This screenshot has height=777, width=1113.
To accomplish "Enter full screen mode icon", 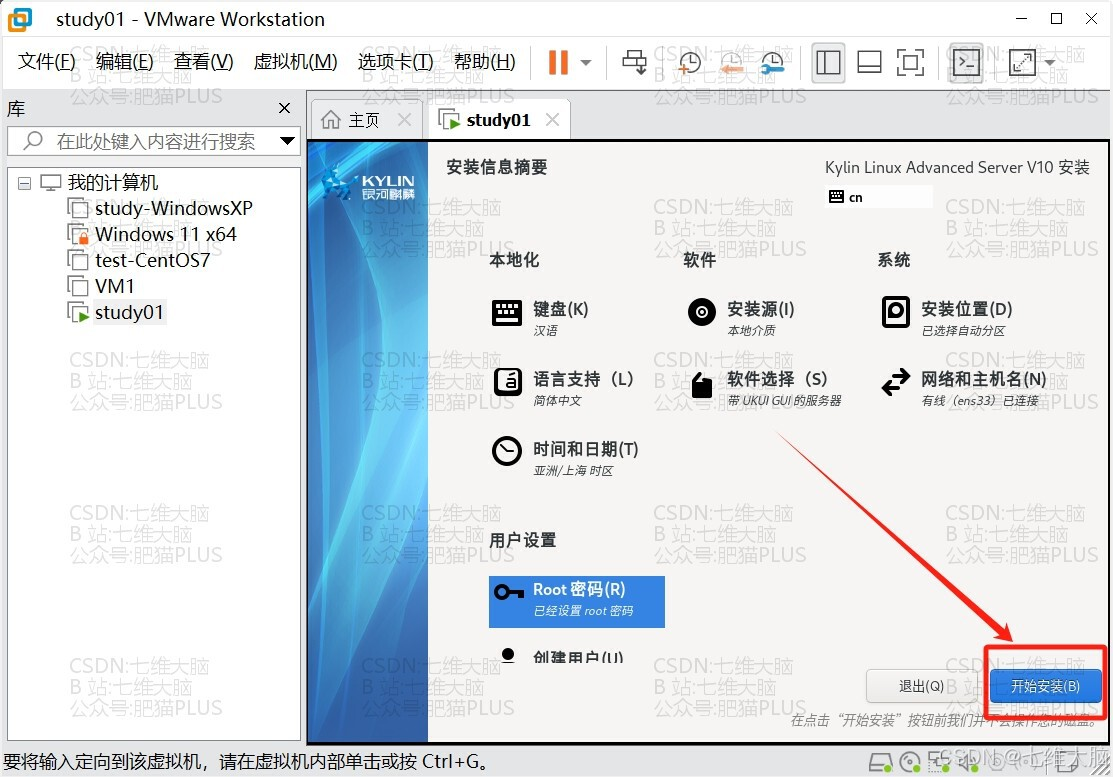I will click(x=910, y=62).
